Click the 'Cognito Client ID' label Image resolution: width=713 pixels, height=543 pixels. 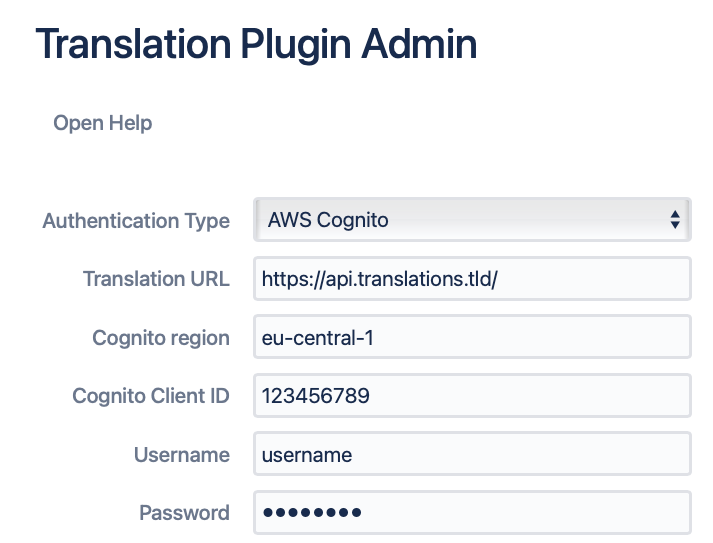pos(151,396)
